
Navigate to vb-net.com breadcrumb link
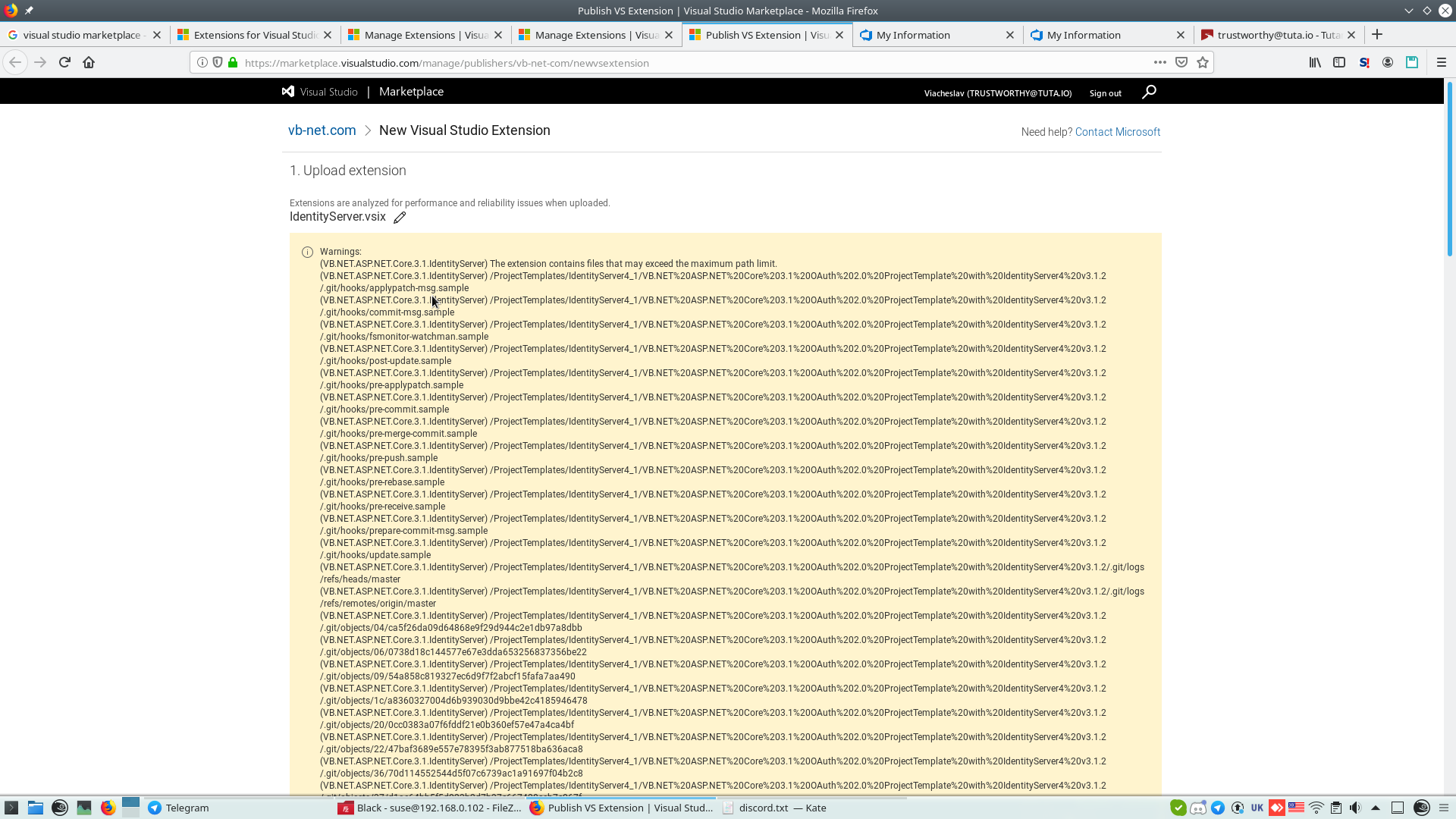tap(322, 130)
